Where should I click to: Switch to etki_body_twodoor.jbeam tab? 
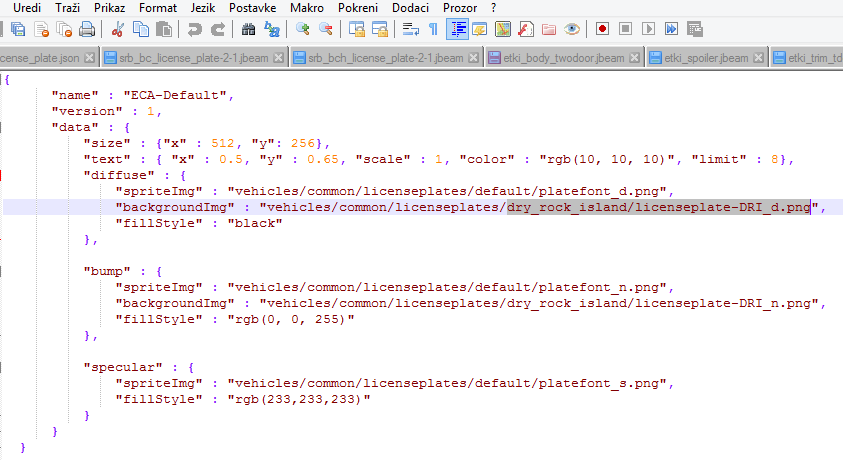point(564,58)
